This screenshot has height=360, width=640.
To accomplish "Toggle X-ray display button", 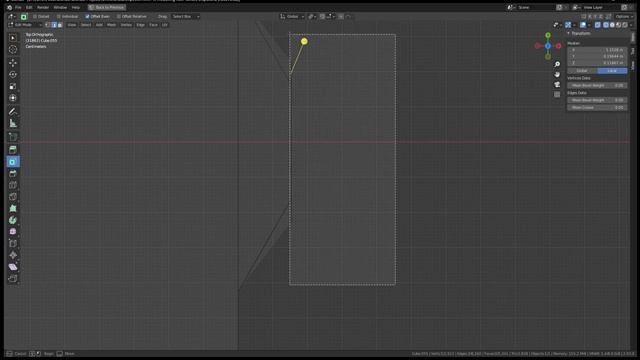I will click(598, 25).
